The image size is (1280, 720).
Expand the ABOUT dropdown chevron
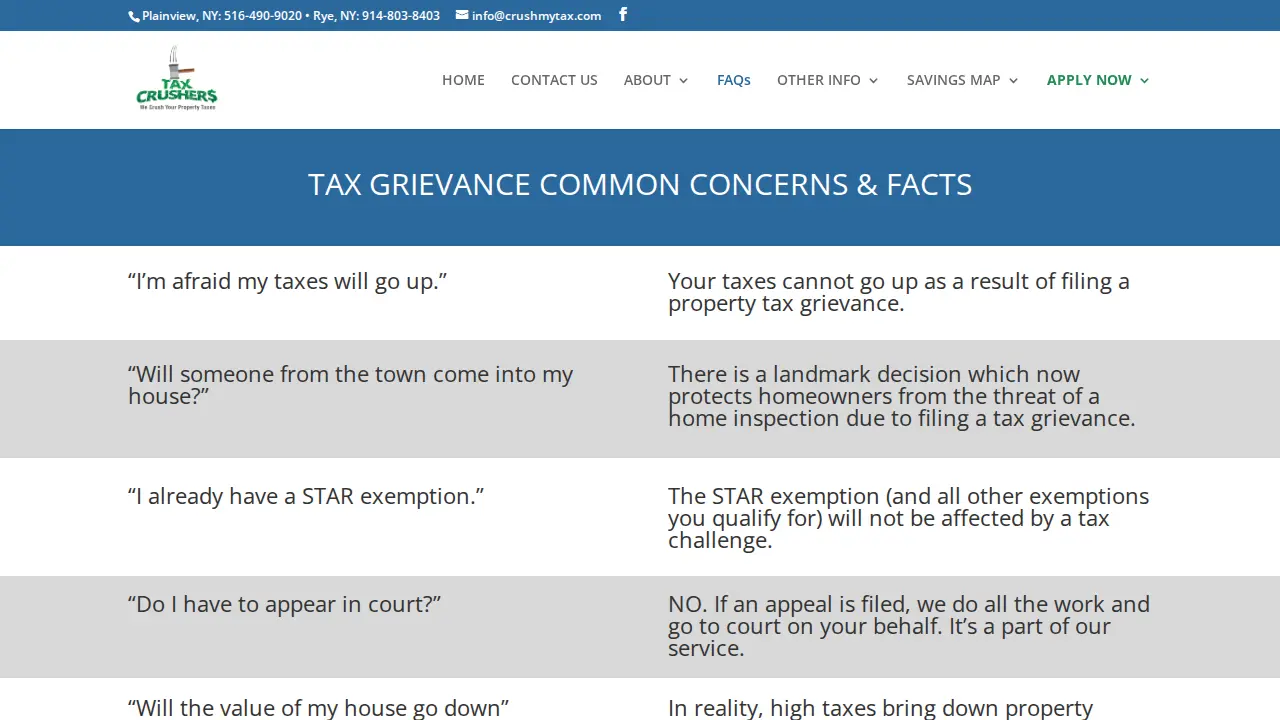[684, 81]
